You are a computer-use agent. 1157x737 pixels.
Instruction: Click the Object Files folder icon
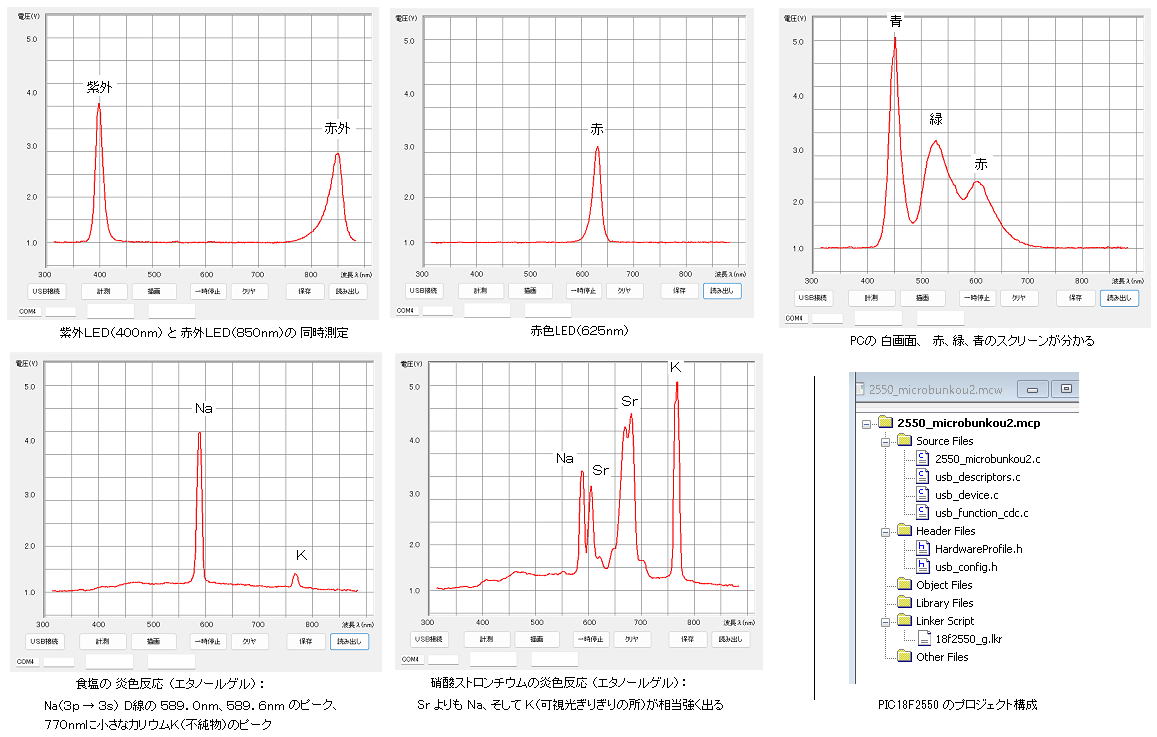coord(904,585)
